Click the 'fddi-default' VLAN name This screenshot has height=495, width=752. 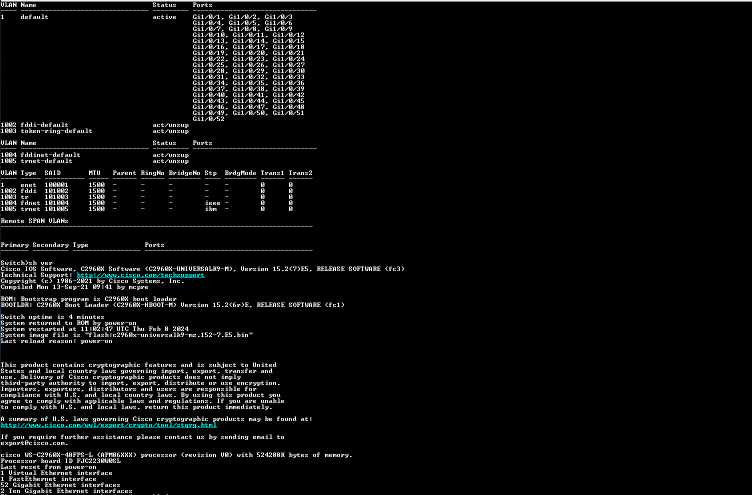click(45, 125)
